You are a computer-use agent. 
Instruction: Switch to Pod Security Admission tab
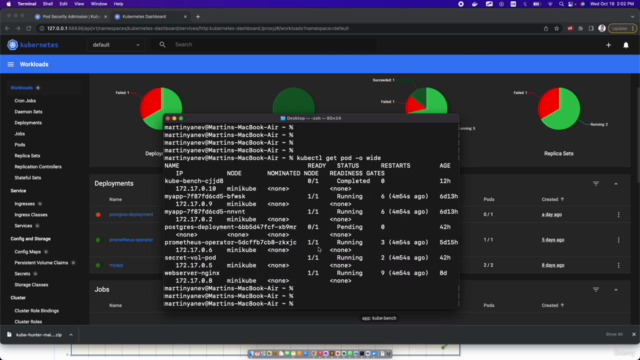pyautogui.click(x=70, y=17)
